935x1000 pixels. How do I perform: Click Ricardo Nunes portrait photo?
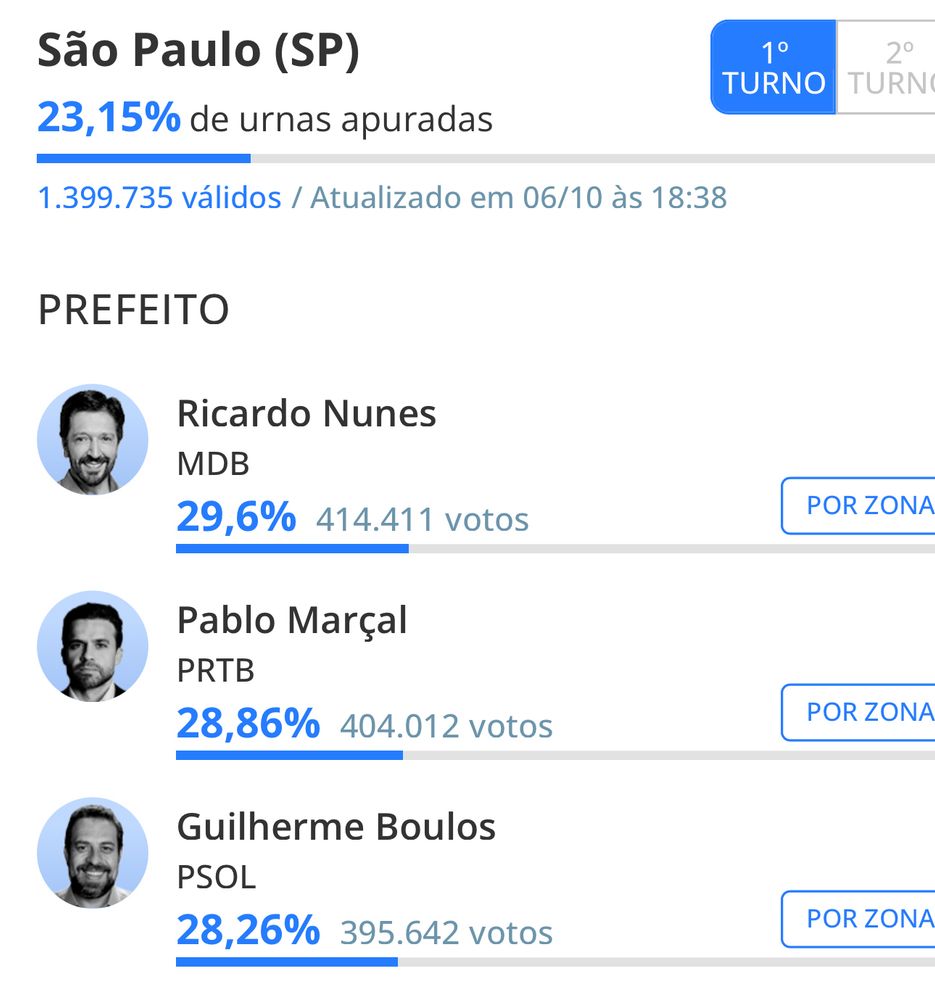92,439
